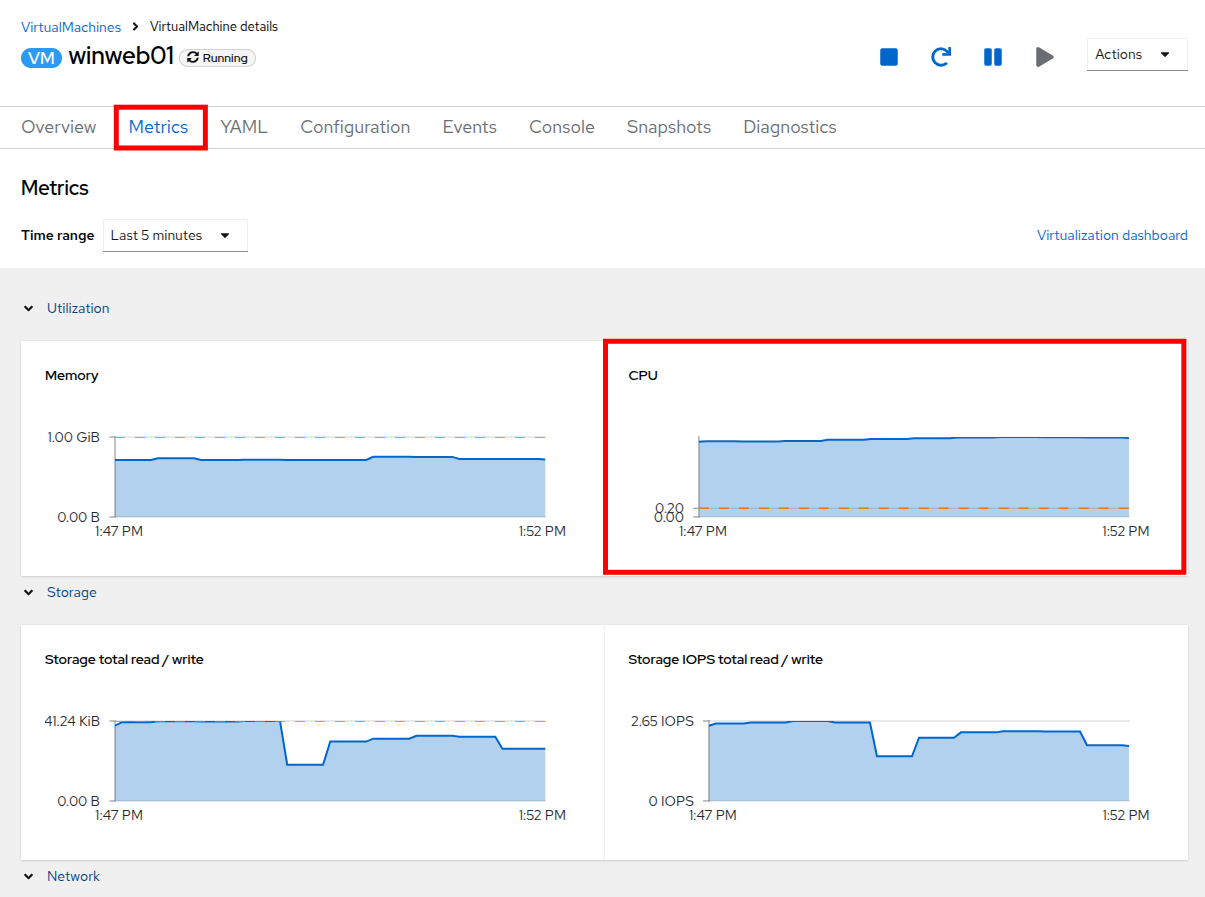This screenshot has width=1205, height=897.
Task: Pause the virtual machine
Action: click(x=992, y=57)
